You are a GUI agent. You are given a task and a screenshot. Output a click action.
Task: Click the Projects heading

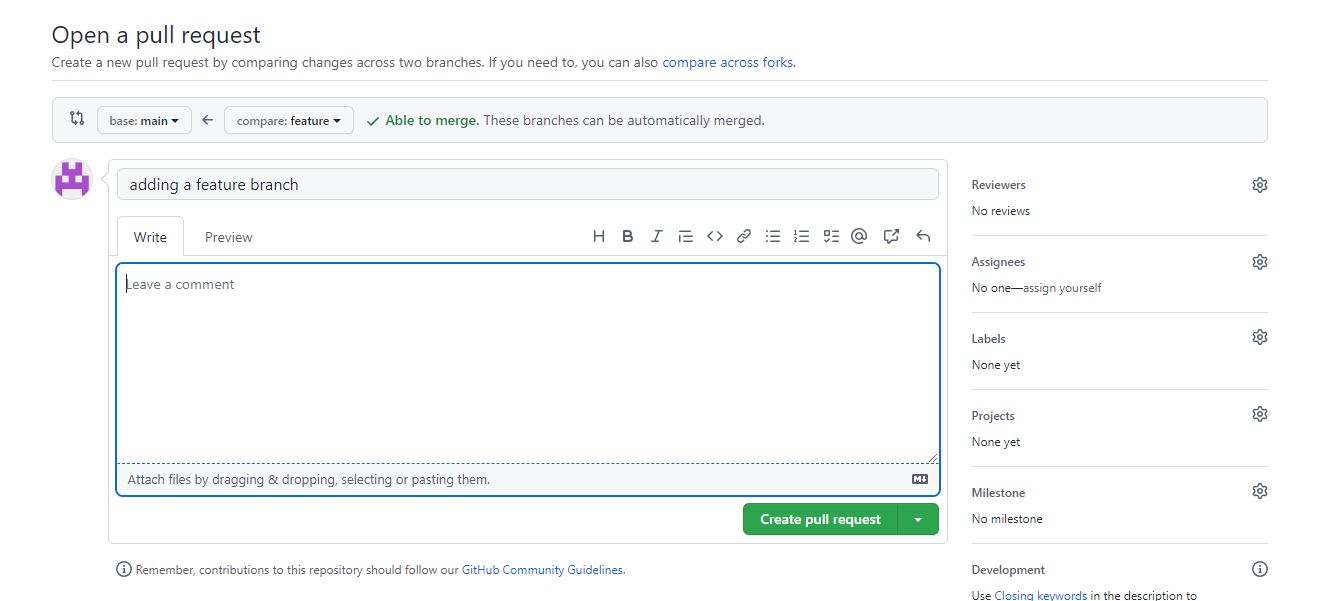pos(993,416)
